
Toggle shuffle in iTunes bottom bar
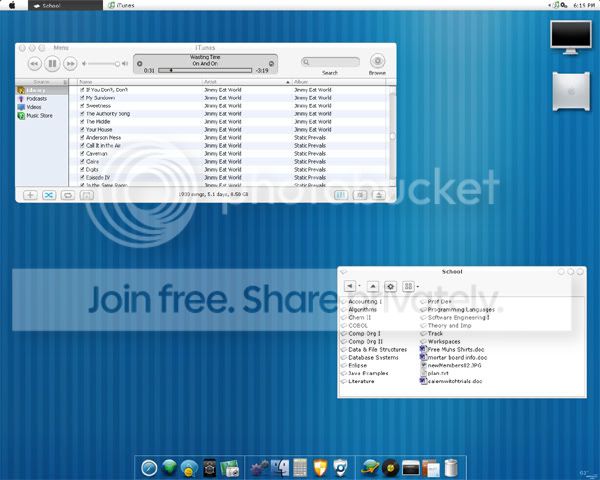point(49,195)
